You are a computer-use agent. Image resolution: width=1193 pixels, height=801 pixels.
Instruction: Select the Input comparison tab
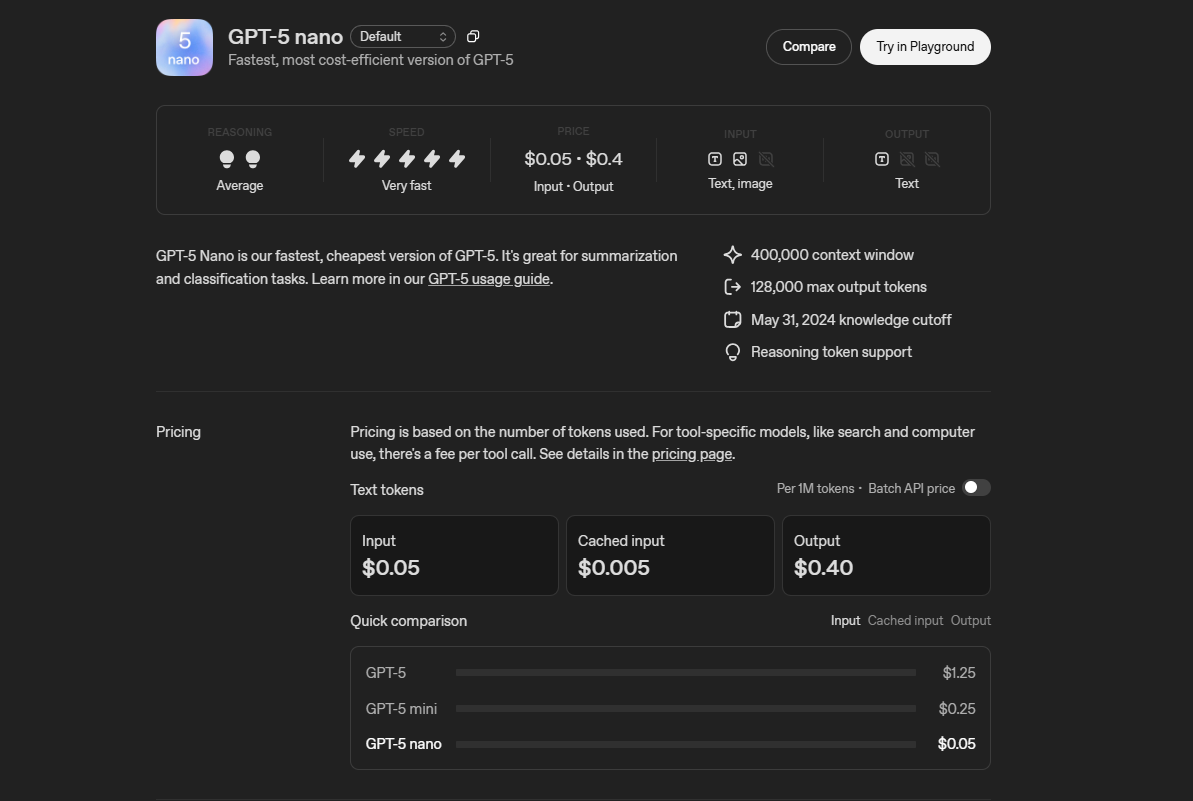(x=845, y=621)
